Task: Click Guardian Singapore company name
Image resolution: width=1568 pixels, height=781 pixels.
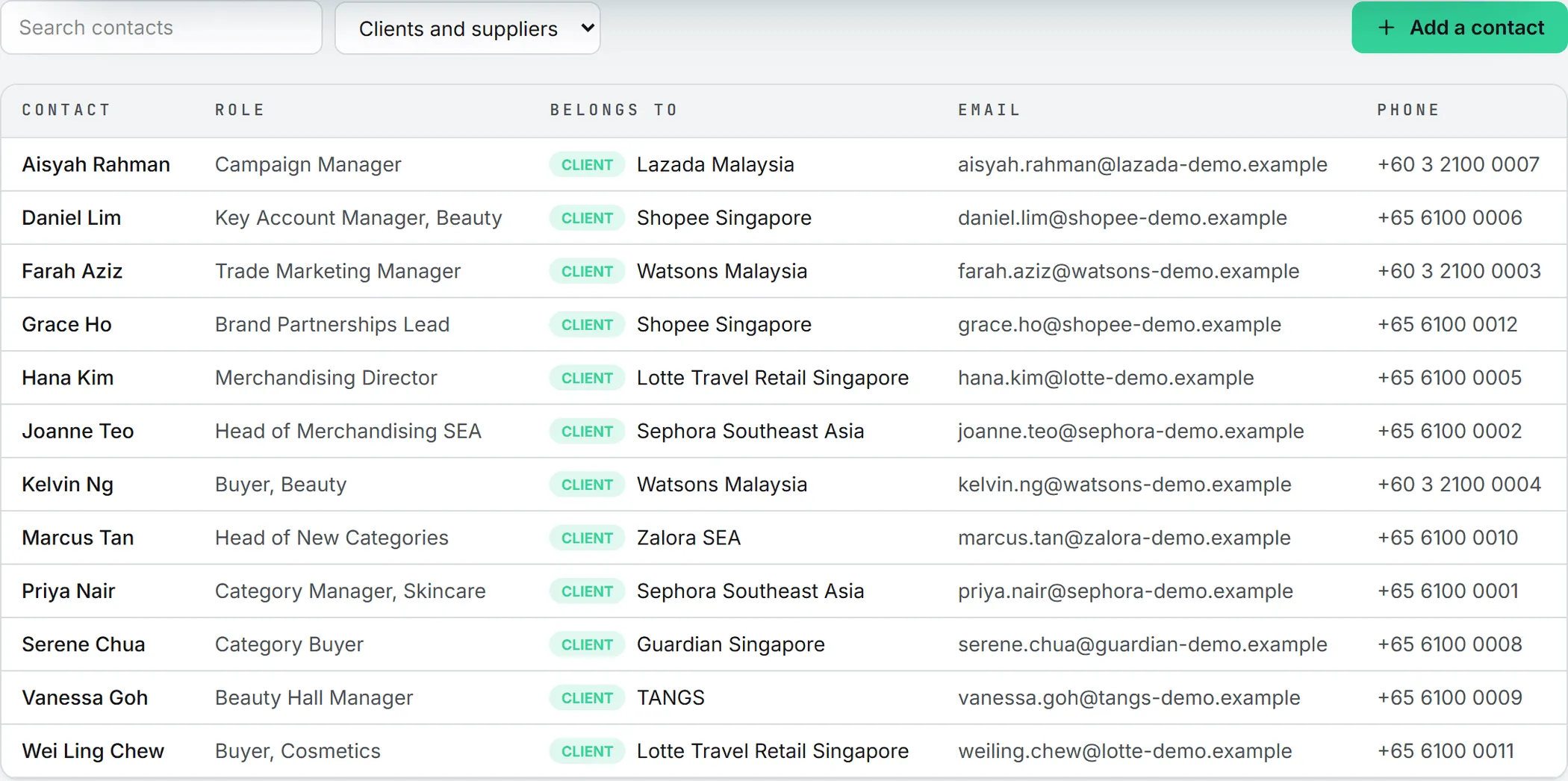Action: click(x=731, y=644)
